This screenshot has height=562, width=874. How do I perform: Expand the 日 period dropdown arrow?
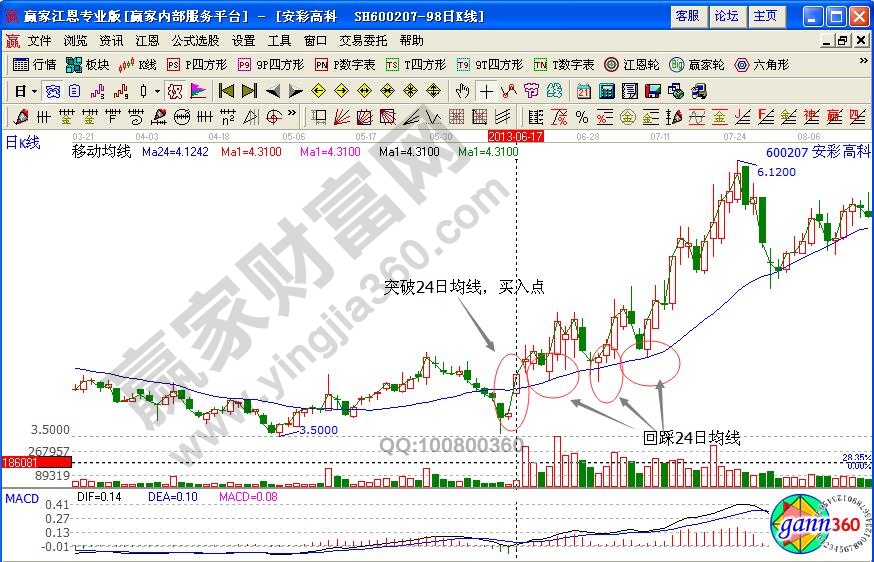34,91
